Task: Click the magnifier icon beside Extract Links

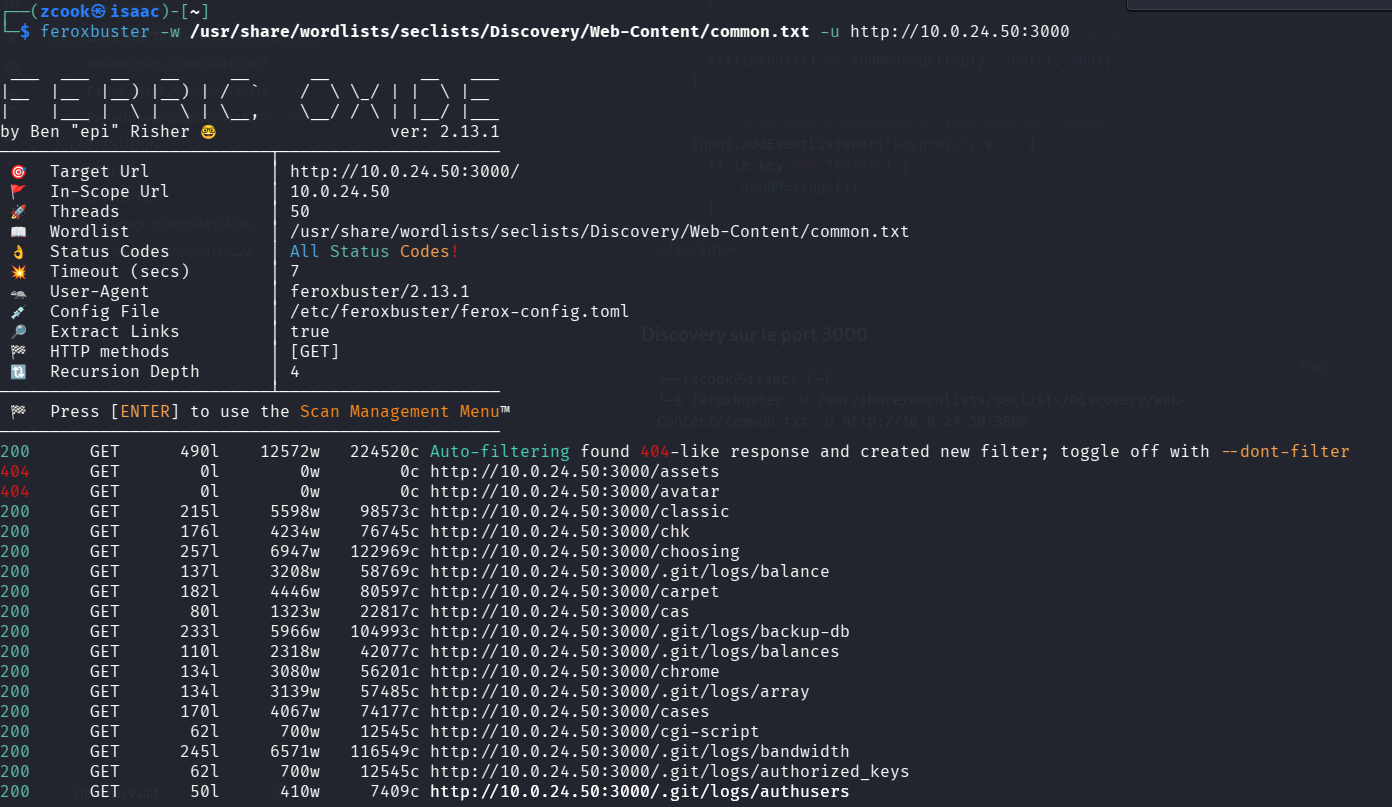Action: coord(18,332)
